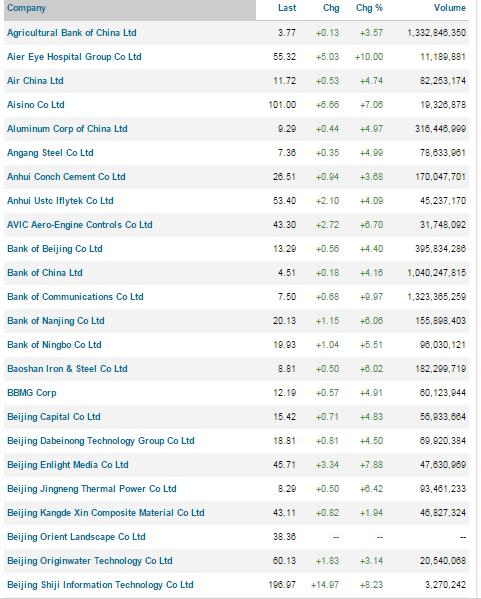The width and height of the screenshot is (481, 599).
Task: Open Beijing Orient Landscape Co Ltd
Action: tap(76, 537)
